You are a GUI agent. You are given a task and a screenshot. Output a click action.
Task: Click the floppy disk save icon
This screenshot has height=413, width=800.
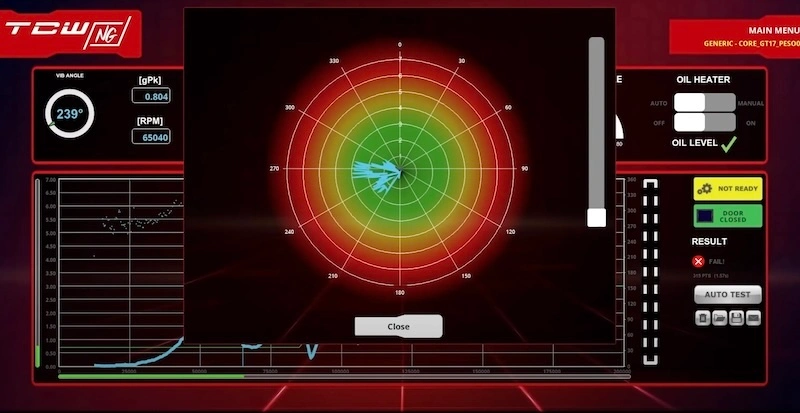point(737,317)
